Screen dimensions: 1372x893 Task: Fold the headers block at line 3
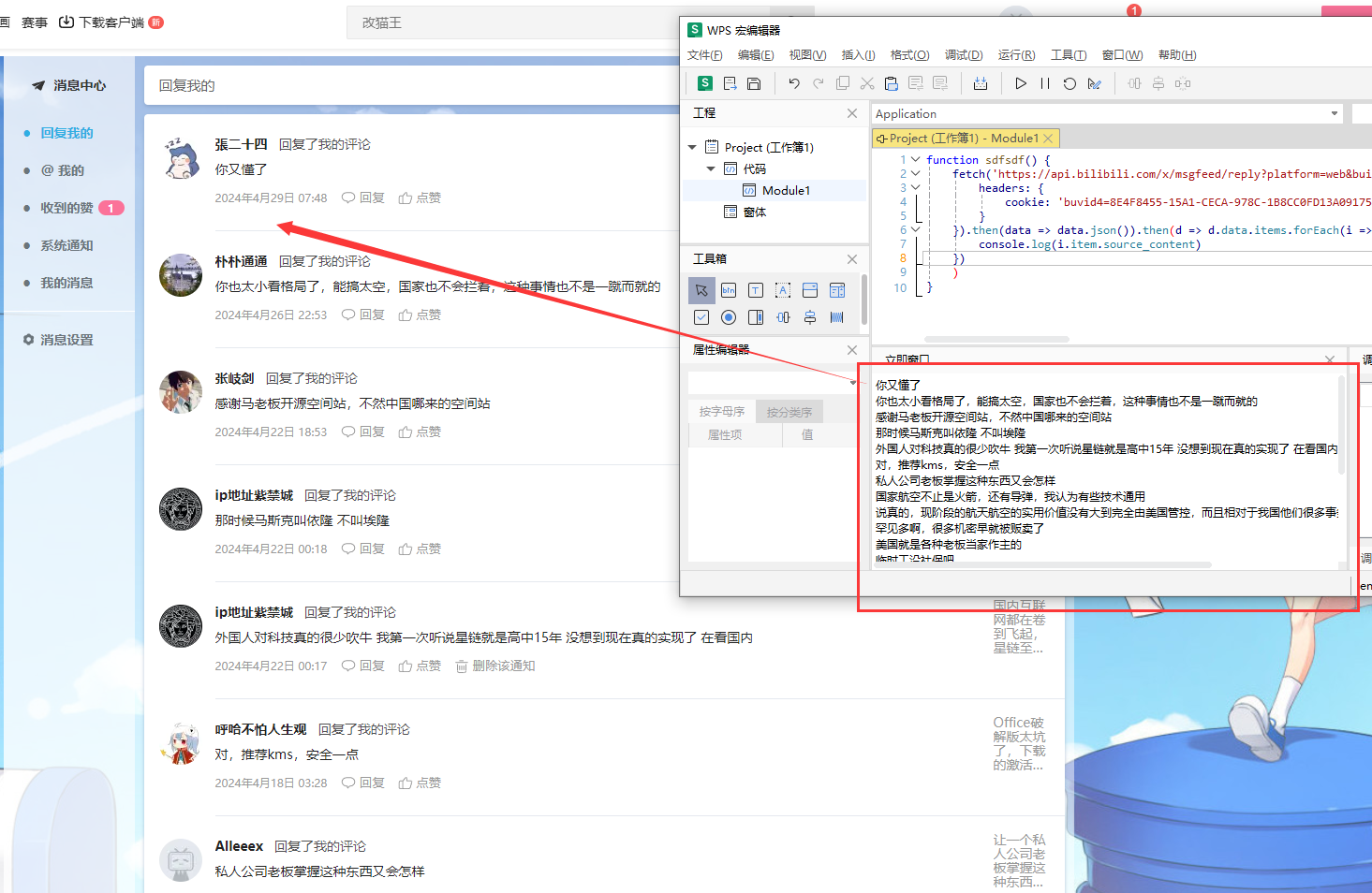pos(915,187)
